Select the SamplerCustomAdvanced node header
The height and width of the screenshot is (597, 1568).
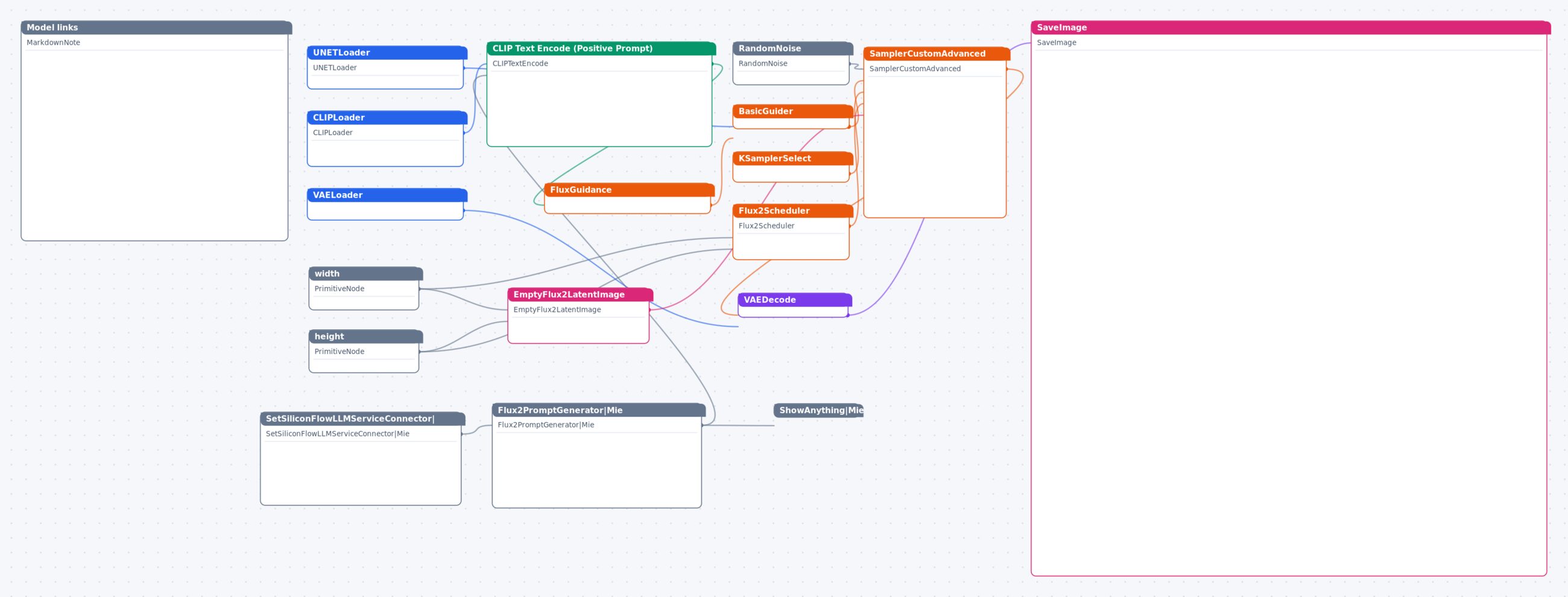[x=937, y=54]
